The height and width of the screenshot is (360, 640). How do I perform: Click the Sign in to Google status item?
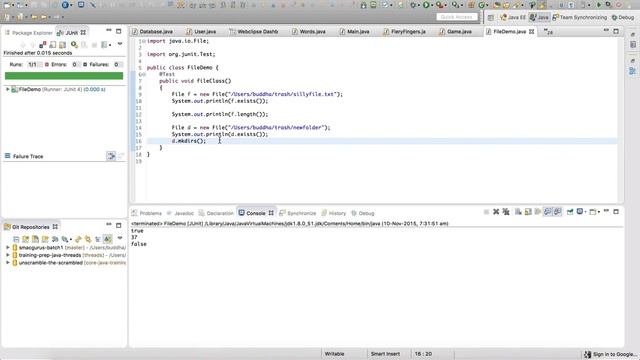(611, 354)
